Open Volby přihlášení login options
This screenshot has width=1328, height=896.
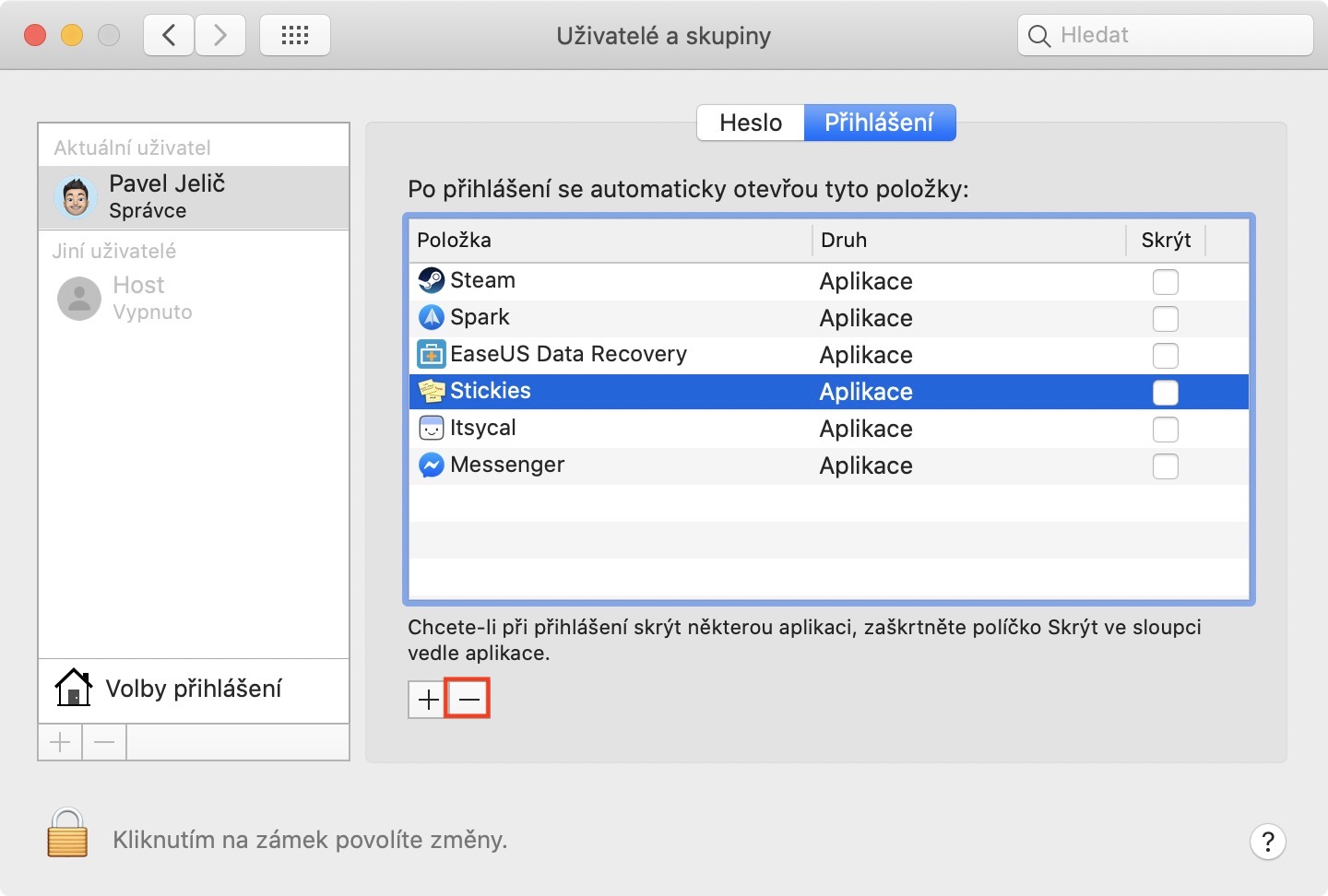pyautogui.click(x=194, y=690)
